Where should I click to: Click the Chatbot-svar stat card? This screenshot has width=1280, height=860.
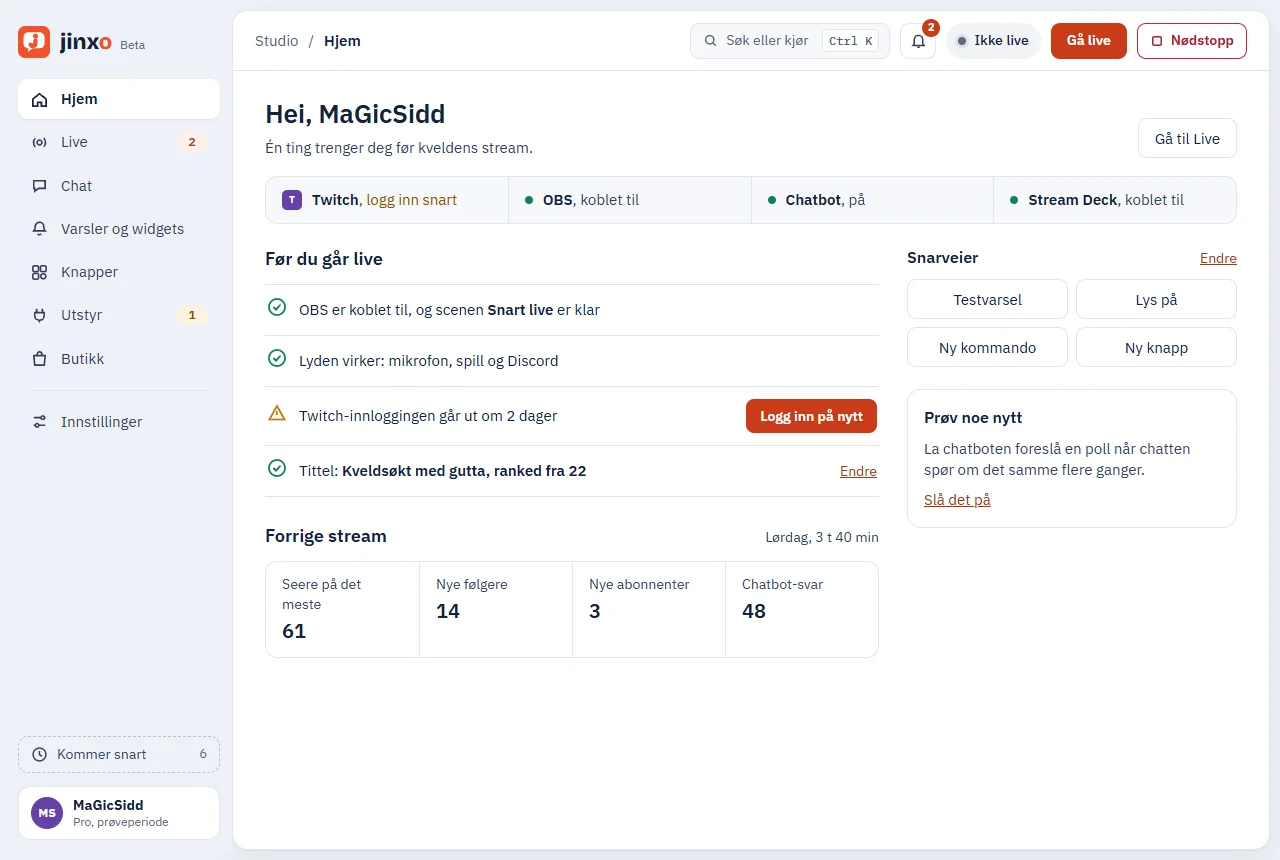(802, 609)
